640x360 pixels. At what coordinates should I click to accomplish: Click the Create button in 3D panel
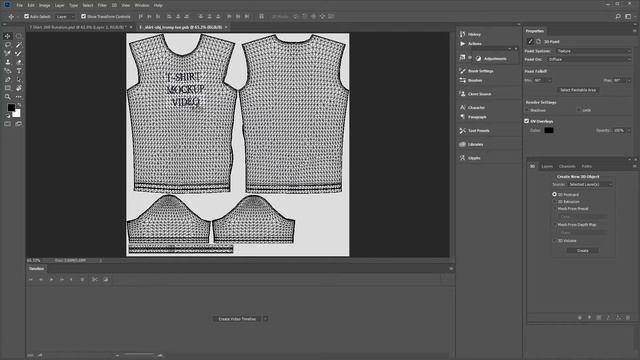point(582,251)
